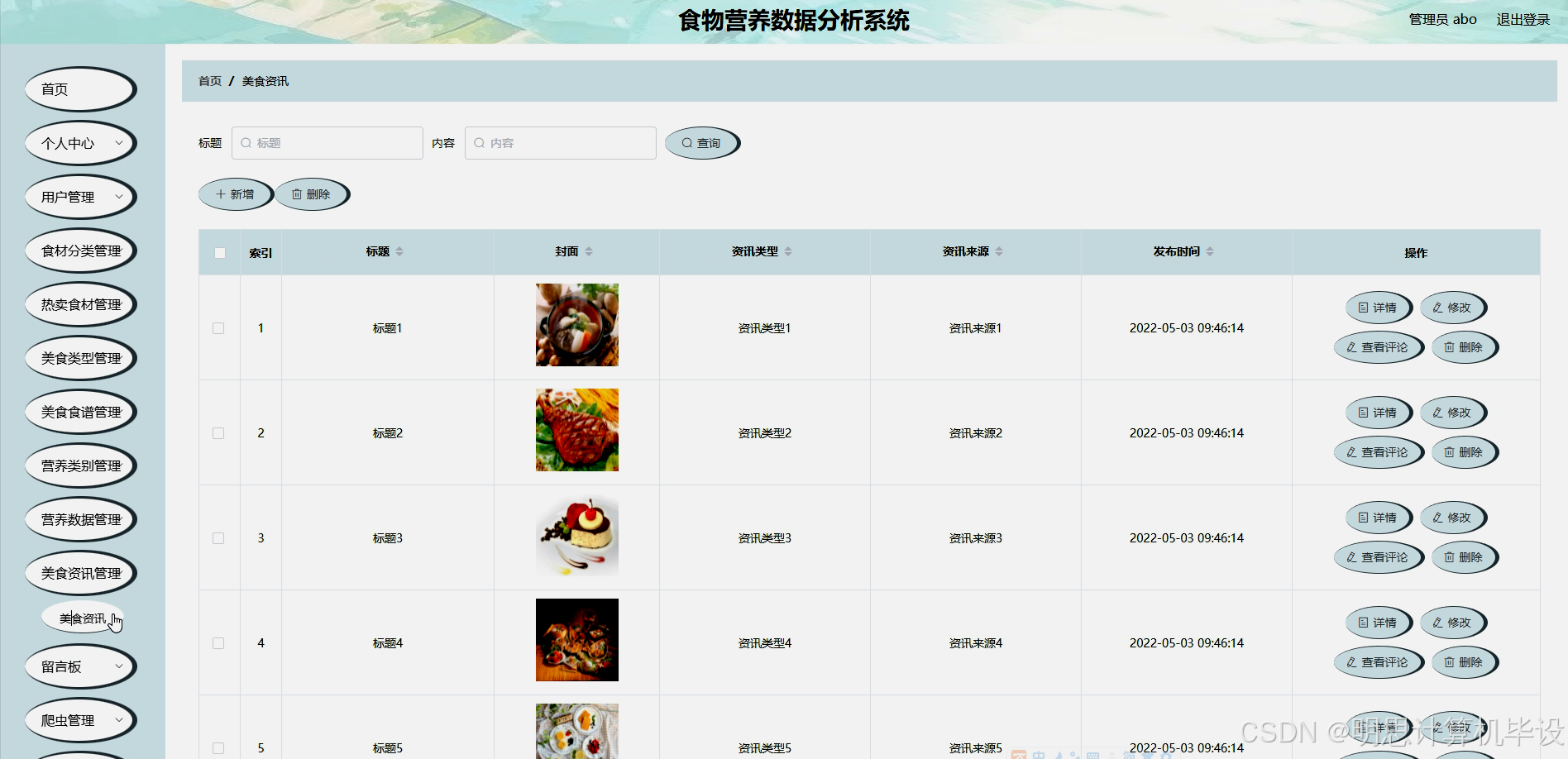Click 删除 for row 标题1
The height and width of the screenshot is (759, 1568).
tap(1464, 347)
